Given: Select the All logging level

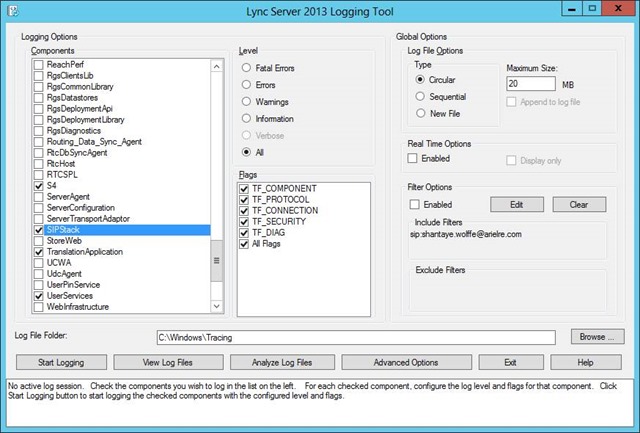Looking at the screenshot, I should pos(246,152).
